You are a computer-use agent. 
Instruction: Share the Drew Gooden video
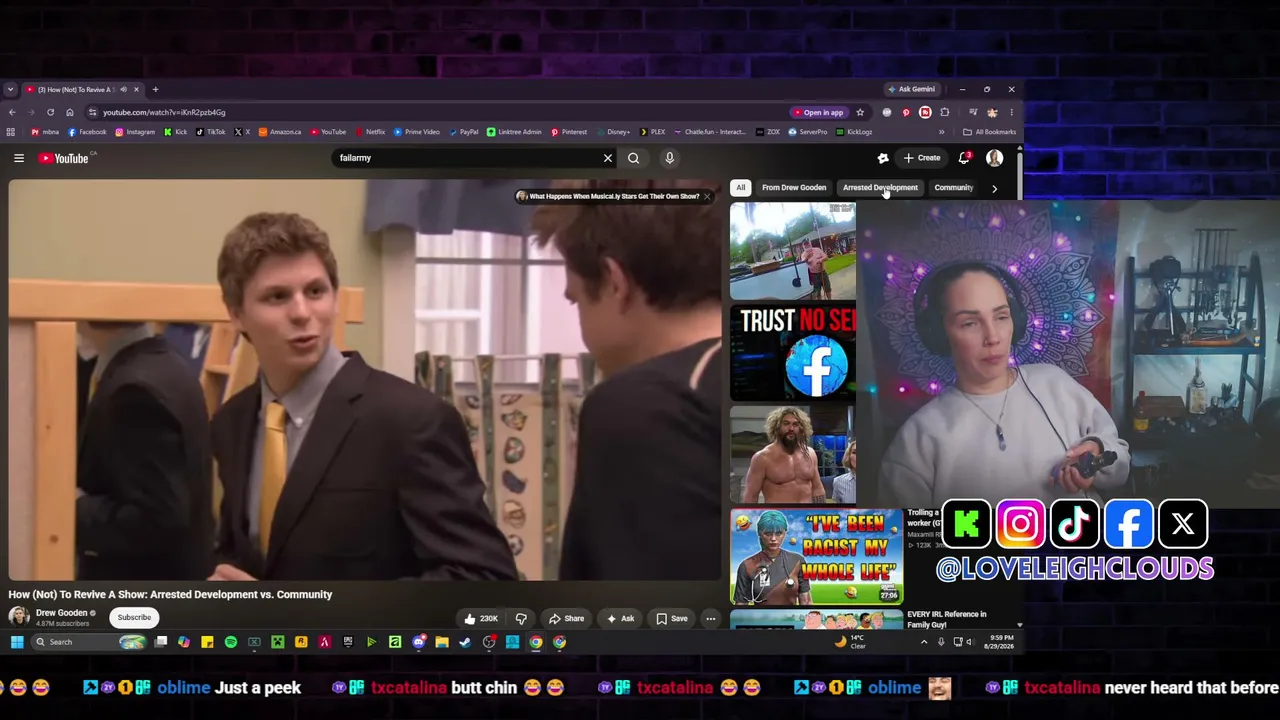[566, 619]
